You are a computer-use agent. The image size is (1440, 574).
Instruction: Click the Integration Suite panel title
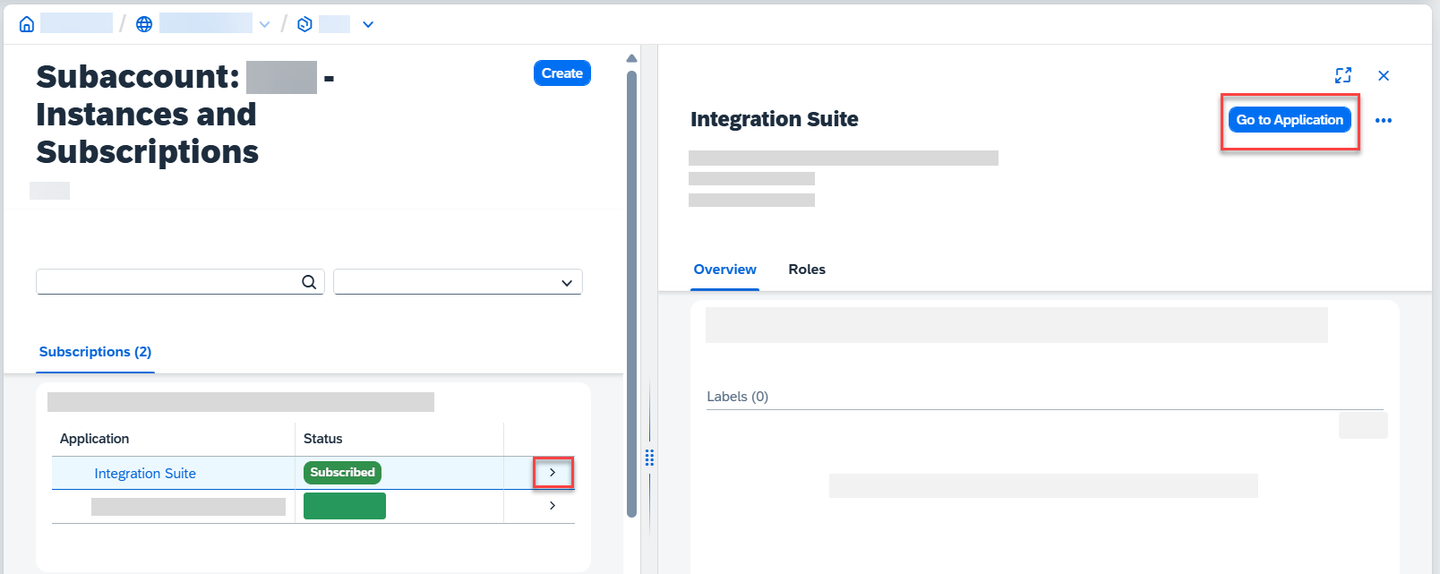tap(774, 119)
